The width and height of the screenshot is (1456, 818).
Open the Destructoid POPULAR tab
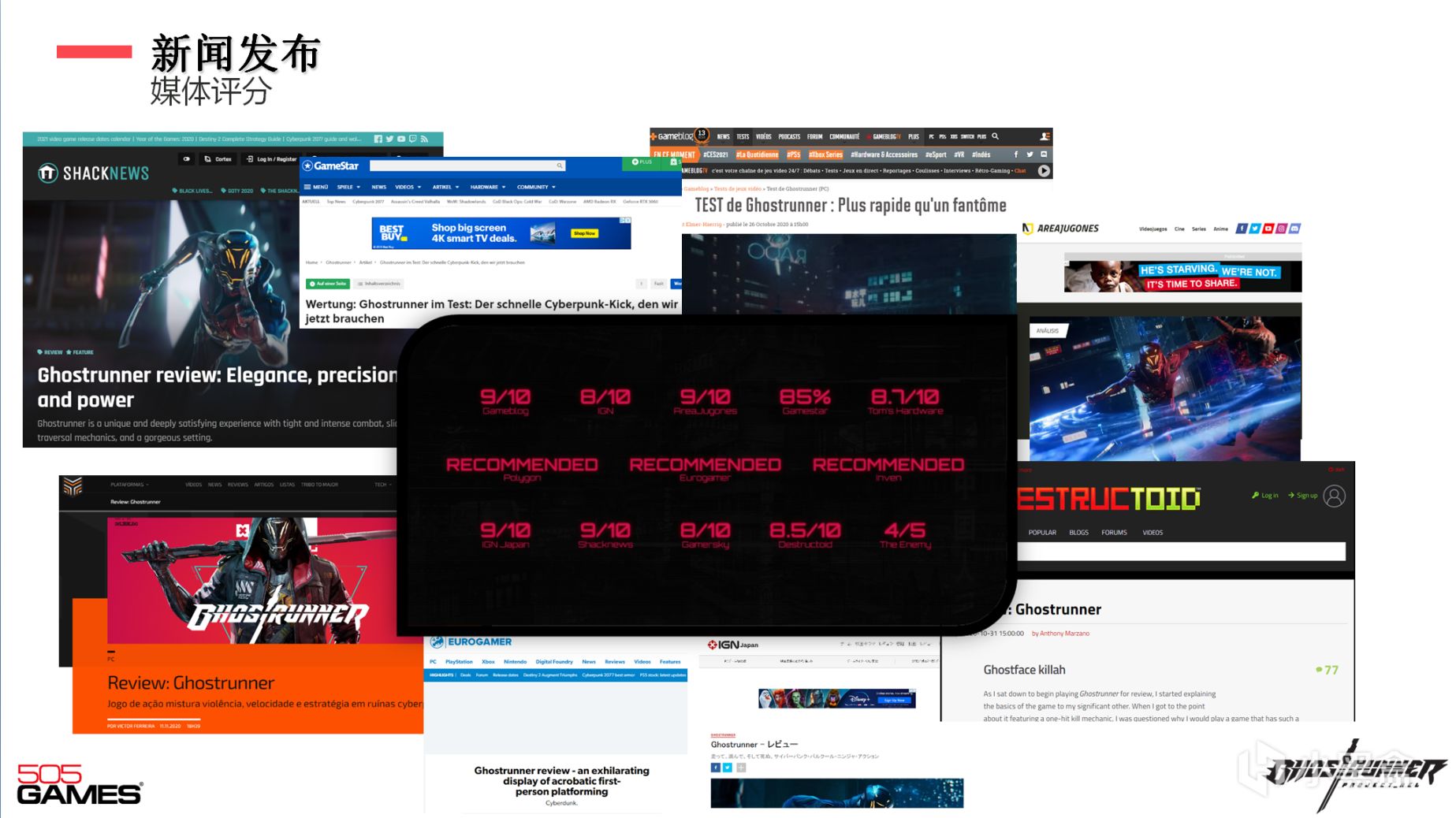1042,533
